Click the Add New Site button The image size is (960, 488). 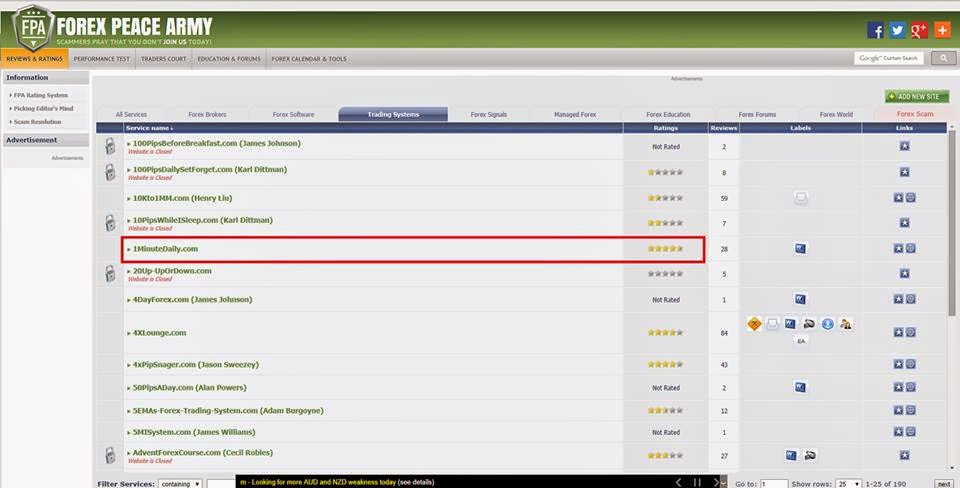tap(917, 96)
